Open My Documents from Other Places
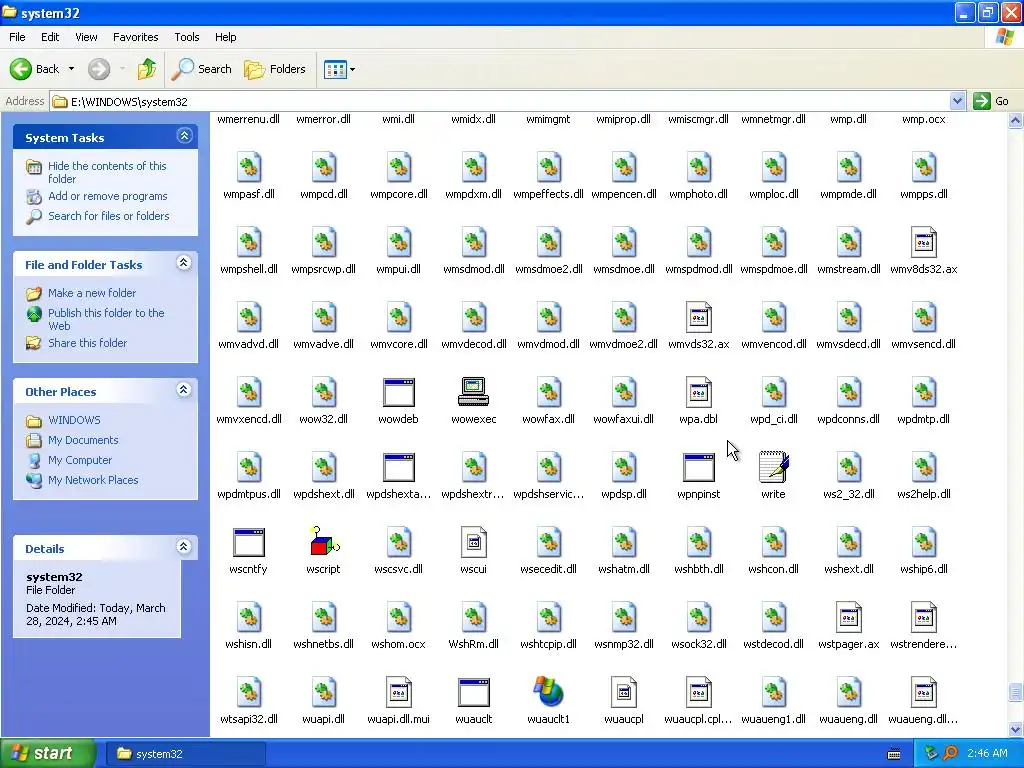The height and width of the screenshot is (768, 1024). click(83, 440)
